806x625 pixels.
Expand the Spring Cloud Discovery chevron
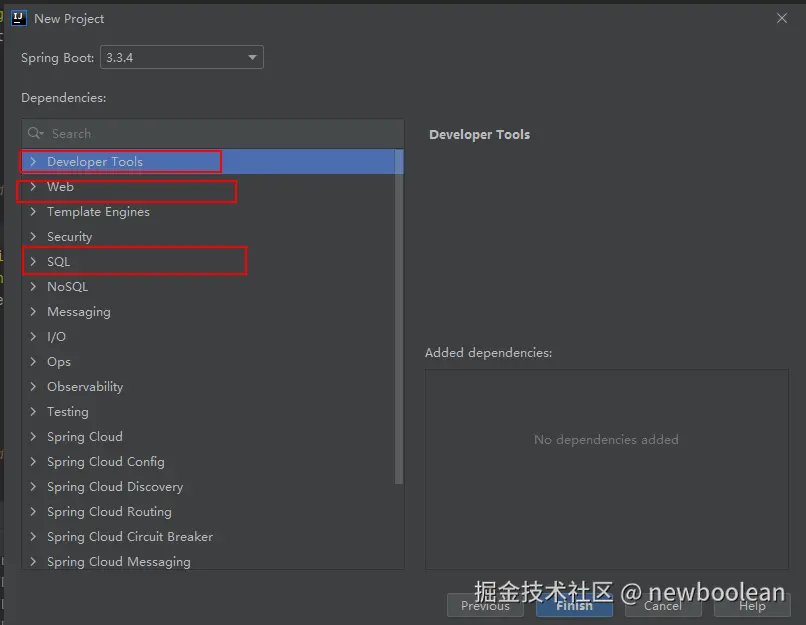[33, 487]
